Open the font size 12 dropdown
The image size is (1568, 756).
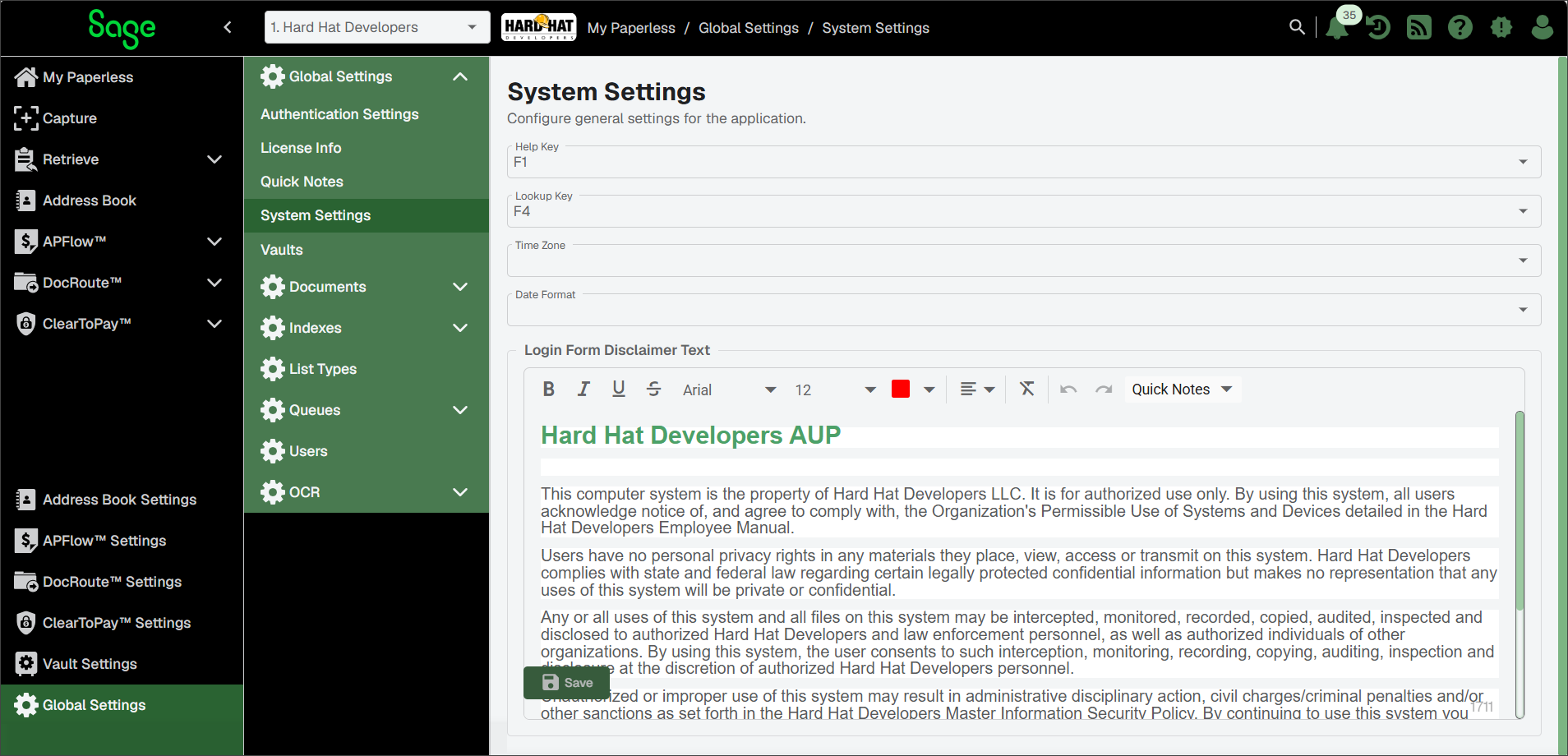[x=835, y=390]
